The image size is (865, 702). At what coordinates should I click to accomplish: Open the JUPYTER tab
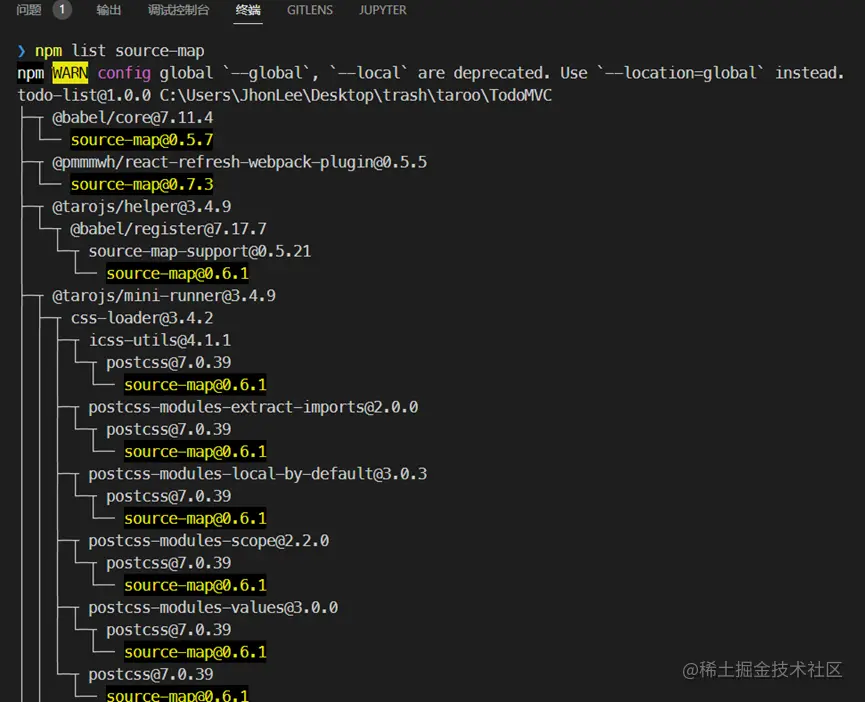pyautogui.click(x=382, y=10)
